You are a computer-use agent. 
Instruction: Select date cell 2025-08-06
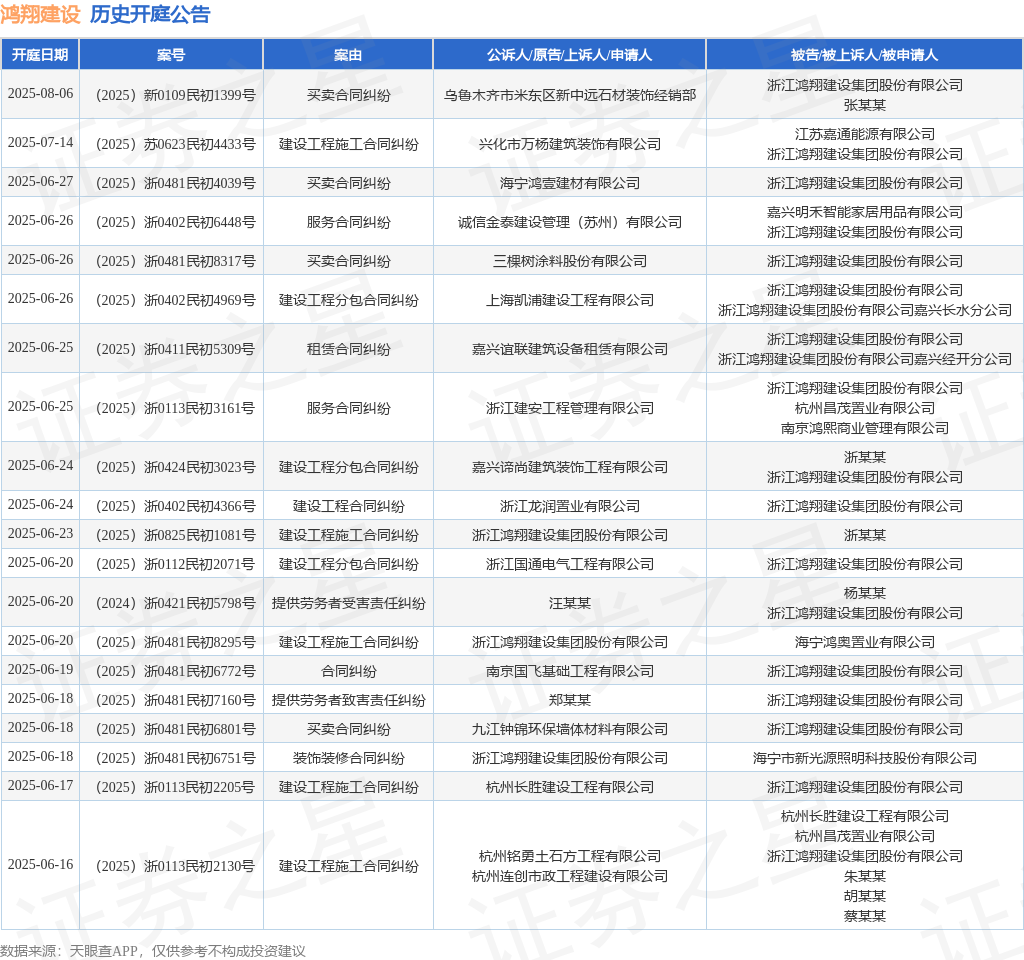point(40,93)
